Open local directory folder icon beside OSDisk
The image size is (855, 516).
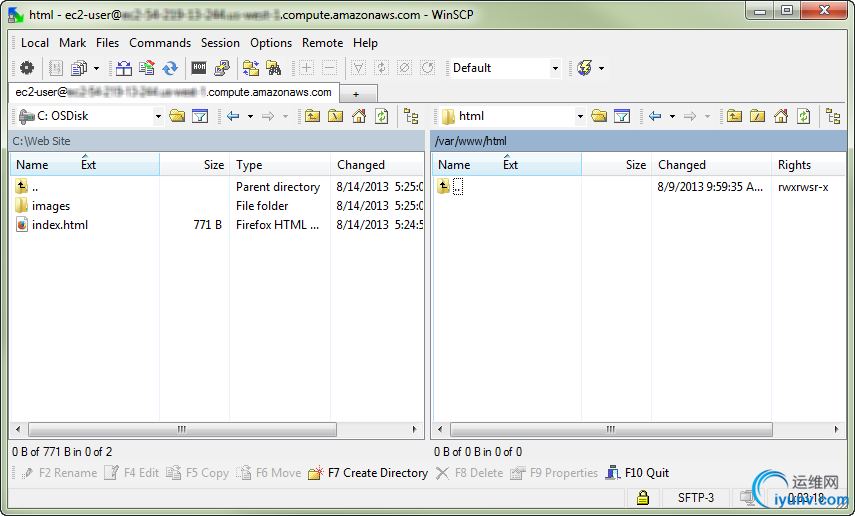(177, 116)
